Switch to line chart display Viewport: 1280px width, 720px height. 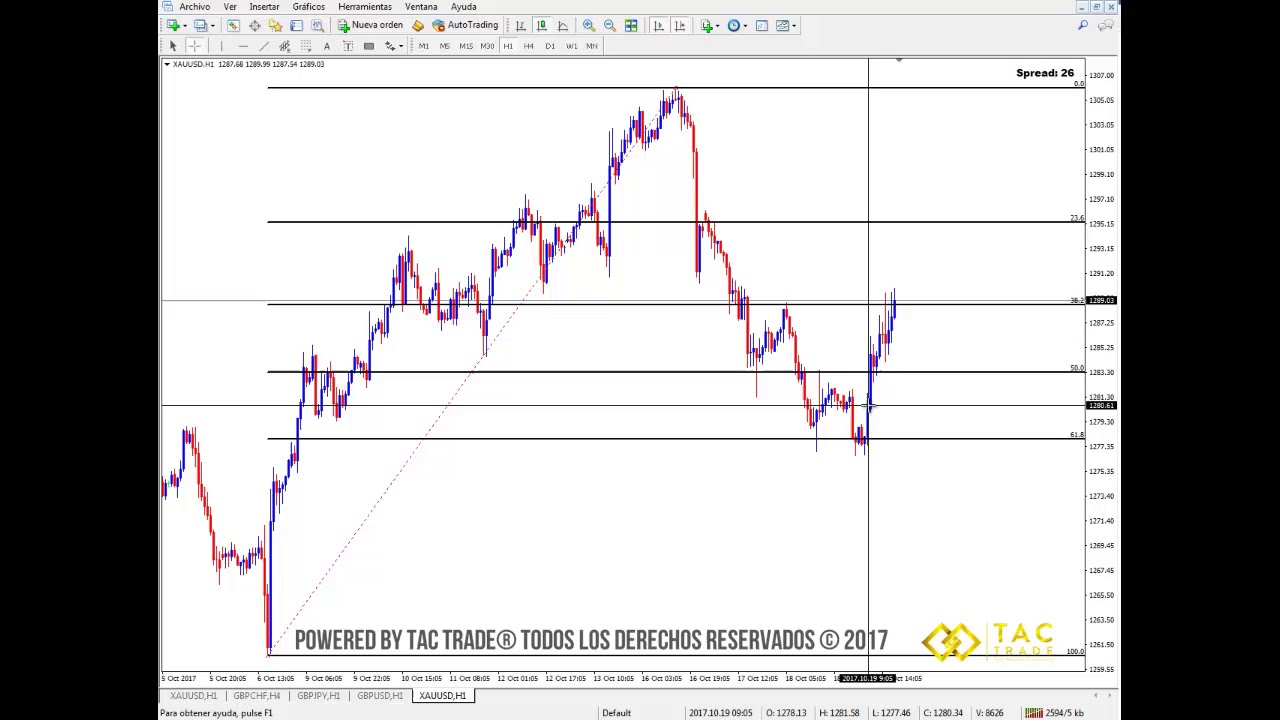click(x=562, y=25)
